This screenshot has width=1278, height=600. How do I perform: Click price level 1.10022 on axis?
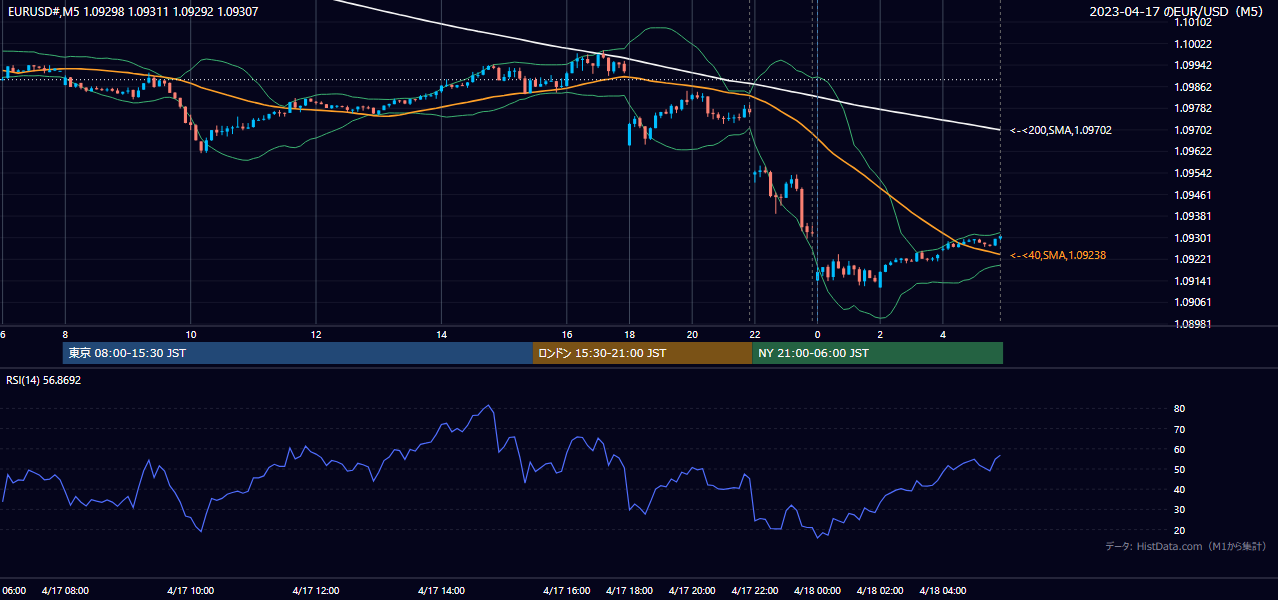click(1194, 44)
